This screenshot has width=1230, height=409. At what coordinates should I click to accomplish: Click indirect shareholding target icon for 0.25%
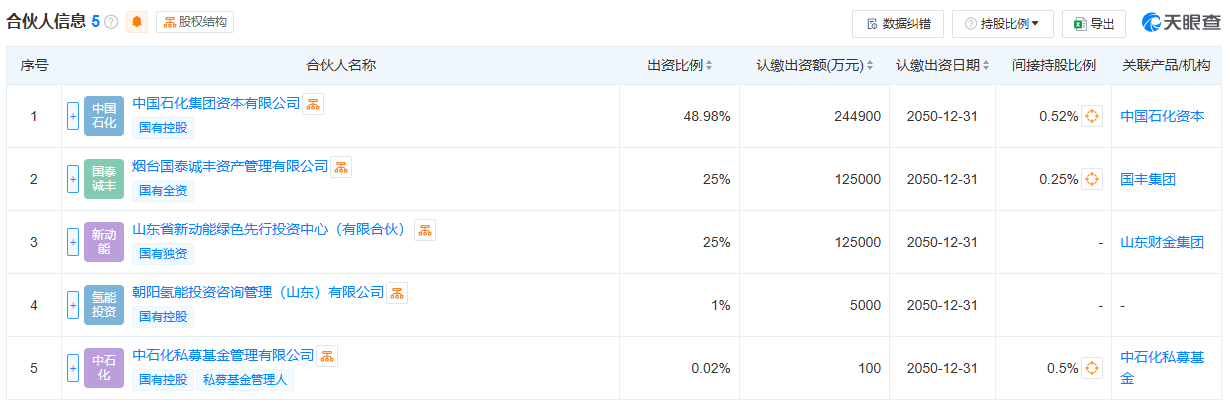[x=1092, y=180]
